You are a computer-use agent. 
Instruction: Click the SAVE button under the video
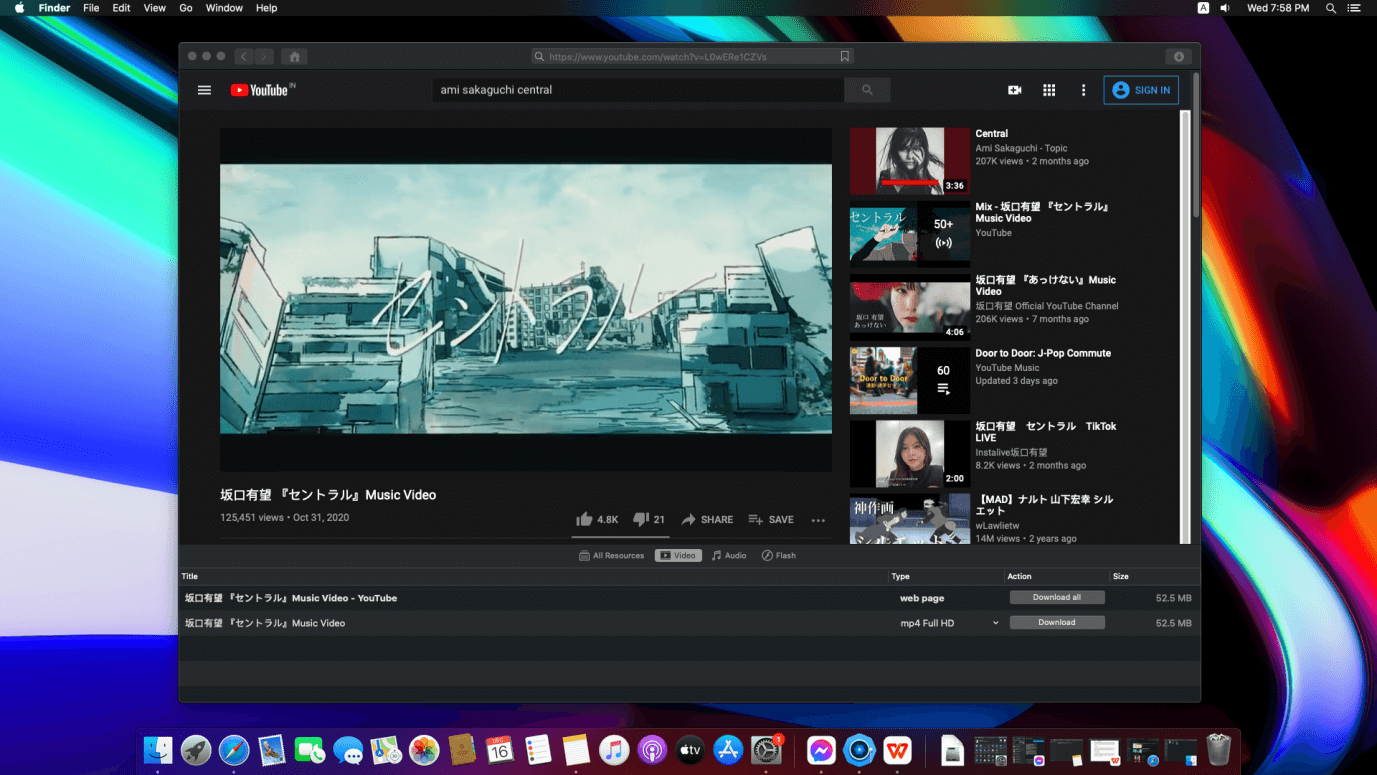pyautogui.click(x=771, y=519)
